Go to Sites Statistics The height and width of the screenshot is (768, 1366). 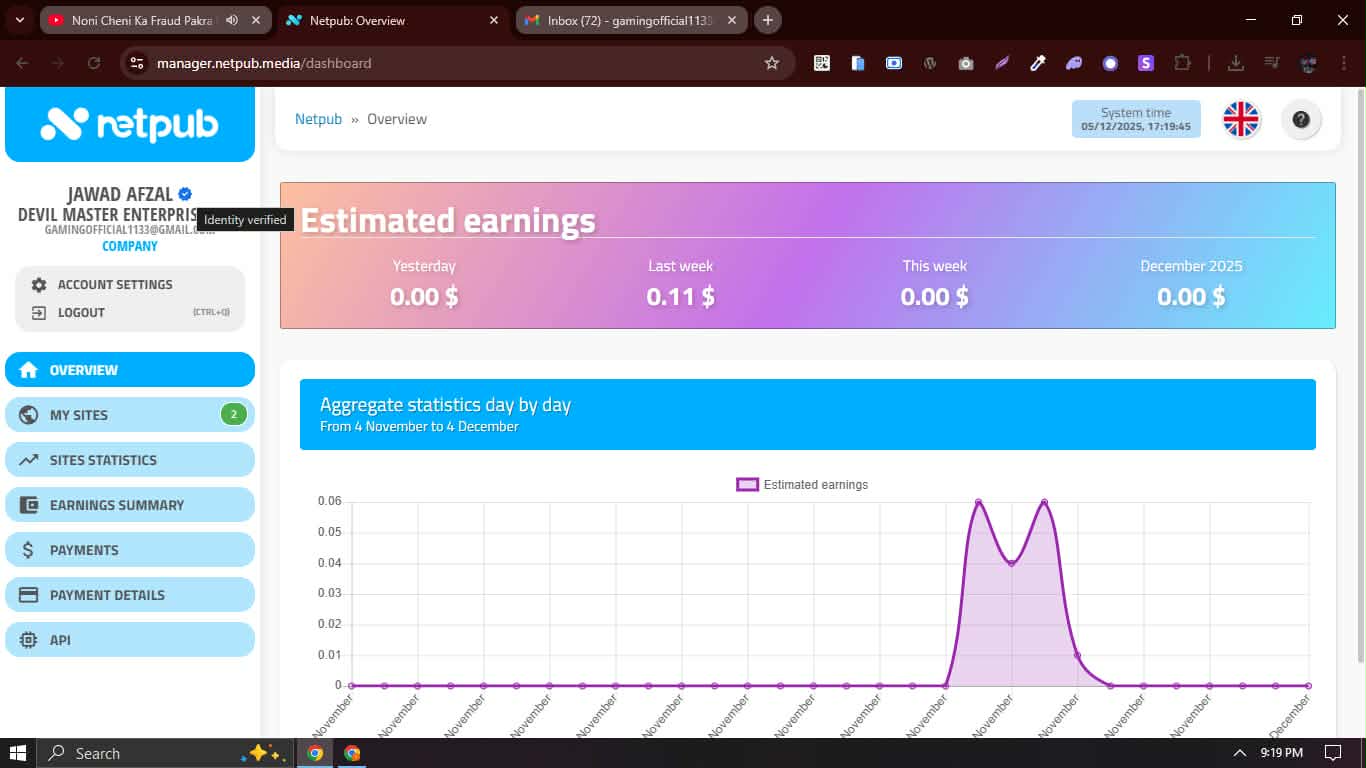130,460
